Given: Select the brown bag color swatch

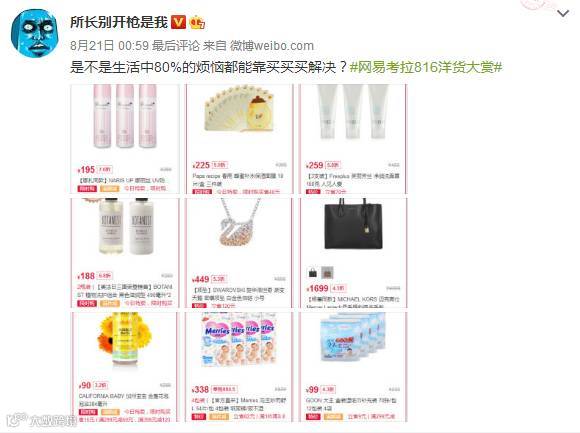Looking at the screenshot, I should (327, 273).
